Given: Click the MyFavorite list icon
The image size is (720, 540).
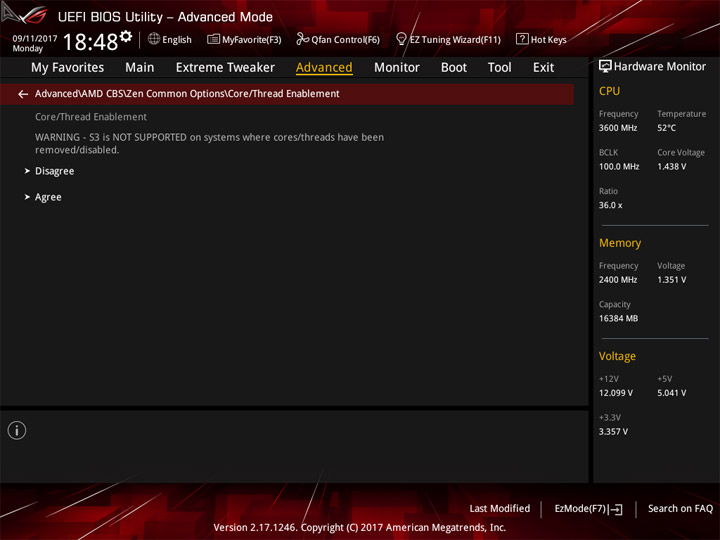Looking at the screenshot, I should tap(213, 39).
